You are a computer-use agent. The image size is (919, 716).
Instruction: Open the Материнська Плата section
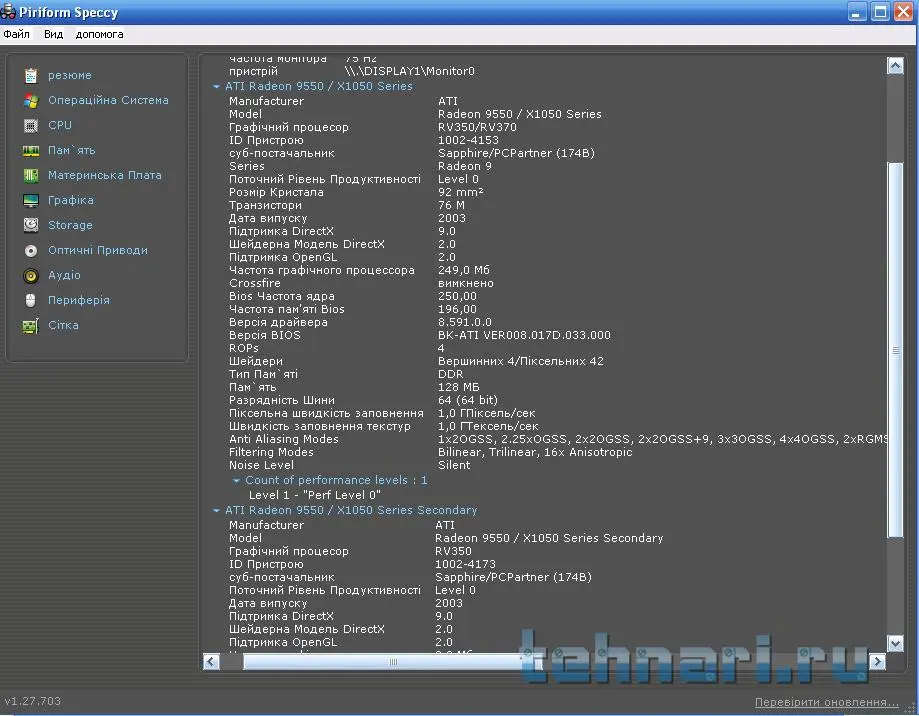tap(105, 175)
